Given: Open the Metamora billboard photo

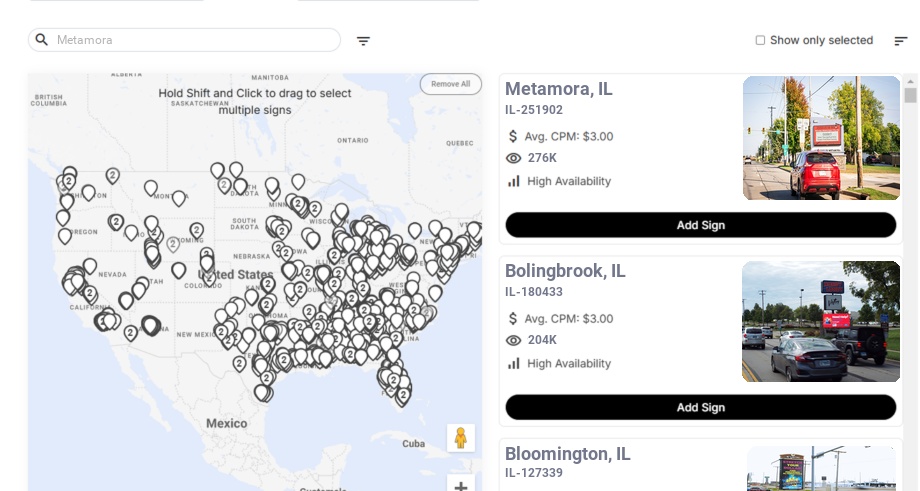Looking at the screenshot, I should (821, 138).
